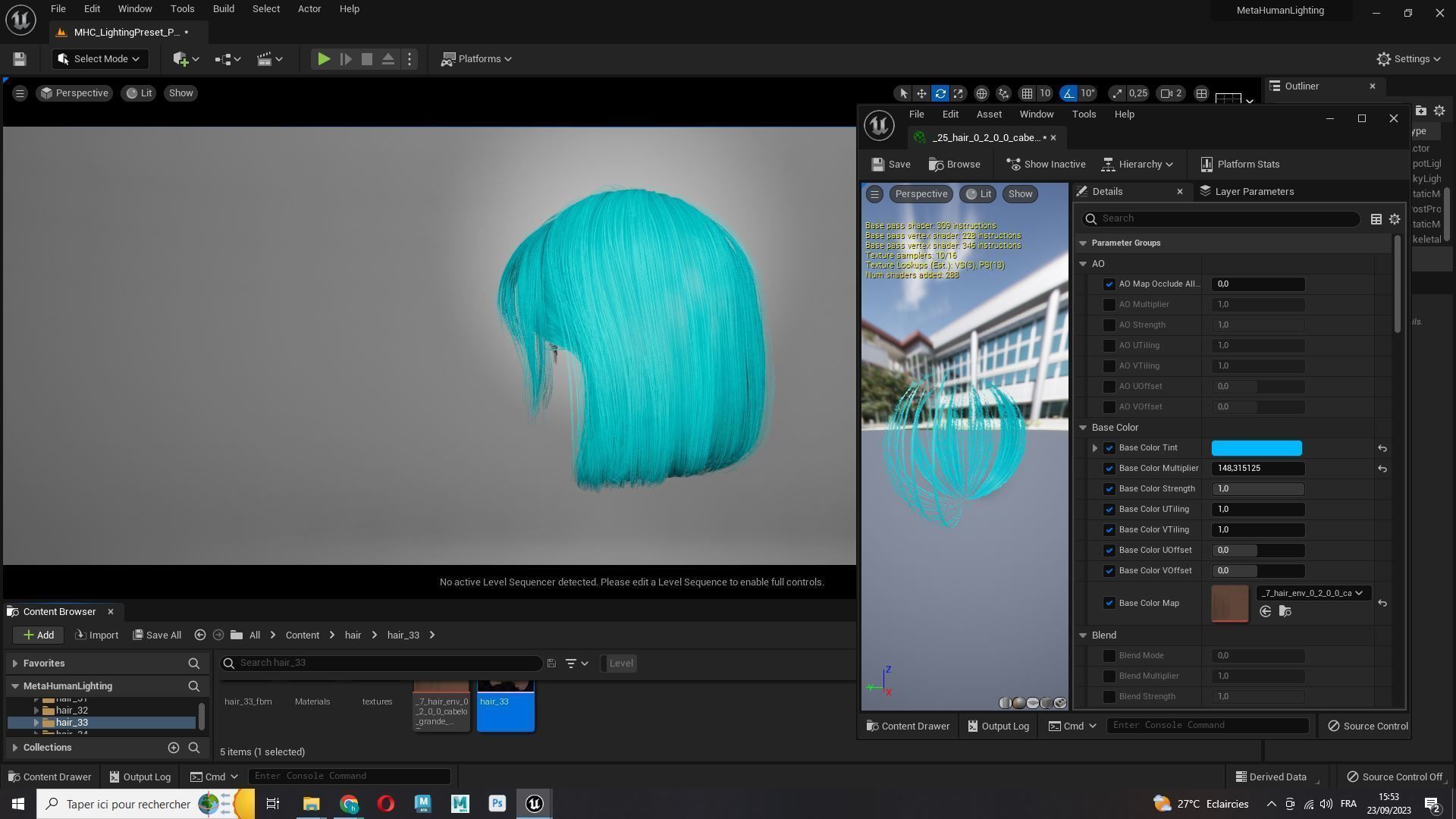
Task: Select the scale gizmo tool in viewport
Action: pos(959,93)
